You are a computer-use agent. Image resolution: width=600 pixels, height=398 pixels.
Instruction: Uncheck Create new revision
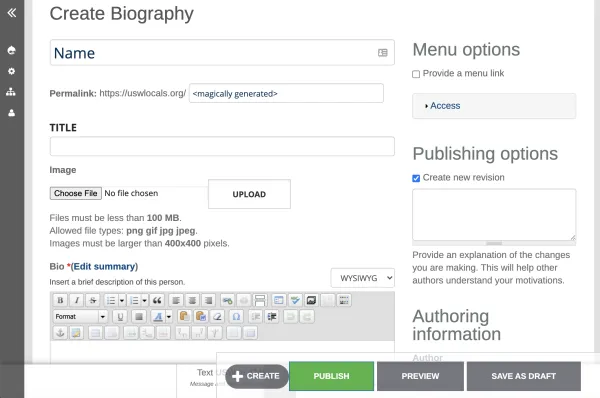416,178
